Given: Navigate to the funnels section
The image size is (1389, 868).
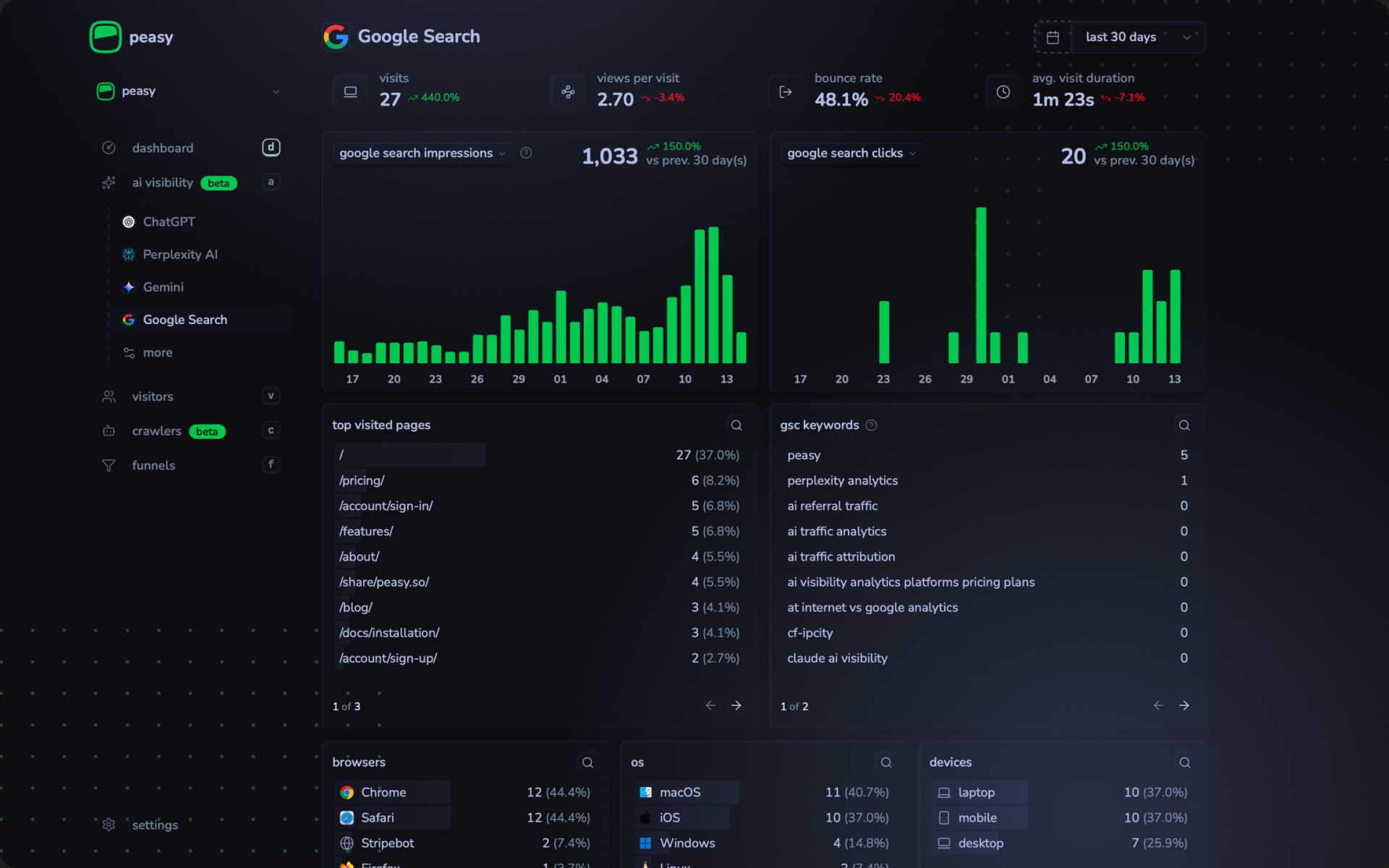Looking at the screenshot, I should [x=153, y=465].
